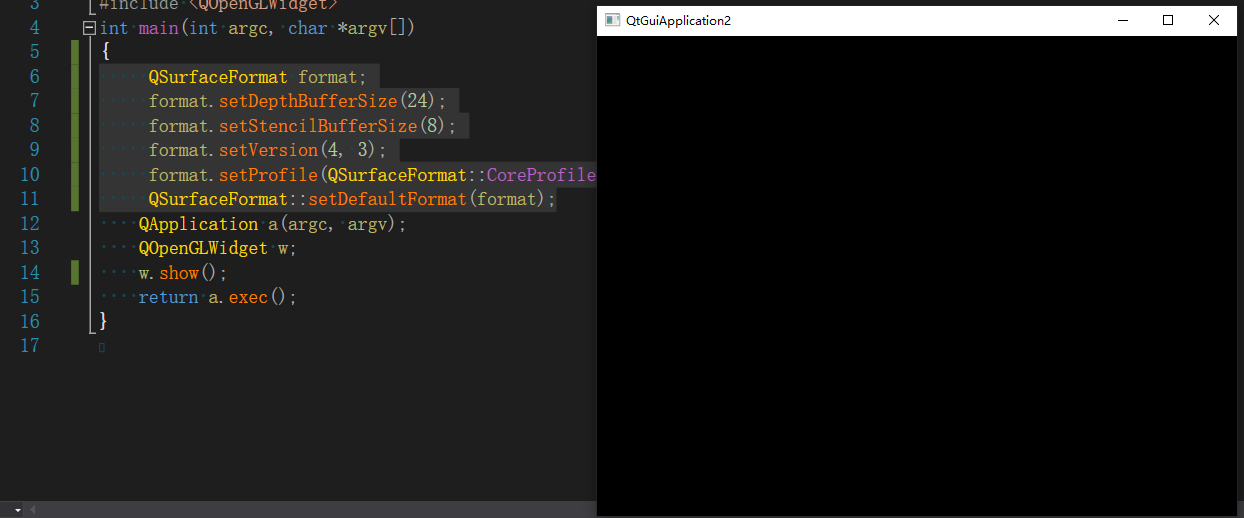Click line number 9

[35, 150]
